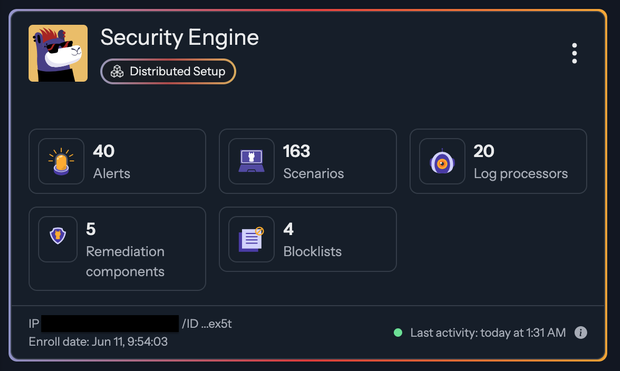The image size is (620, 371).
Task: Click the laptop Scenarios icon
Action: (x=251, y=161)
